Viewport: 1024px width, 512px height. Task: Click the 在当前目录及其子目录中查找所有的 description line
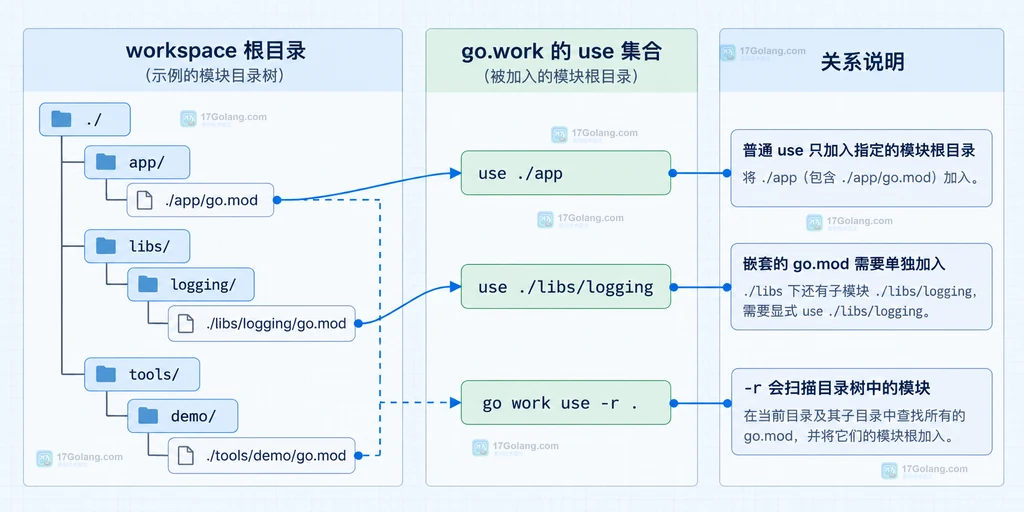(854, 416)
